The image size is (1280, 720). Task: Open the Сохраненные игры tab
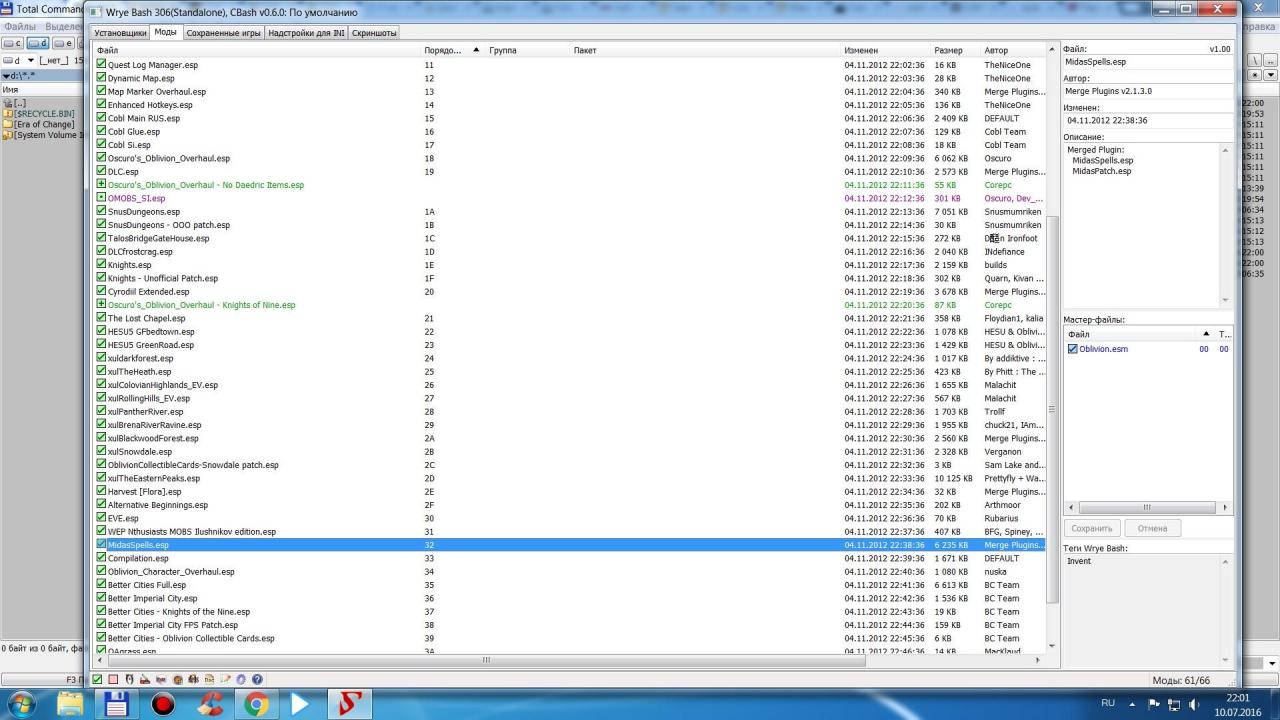(223, 33)
